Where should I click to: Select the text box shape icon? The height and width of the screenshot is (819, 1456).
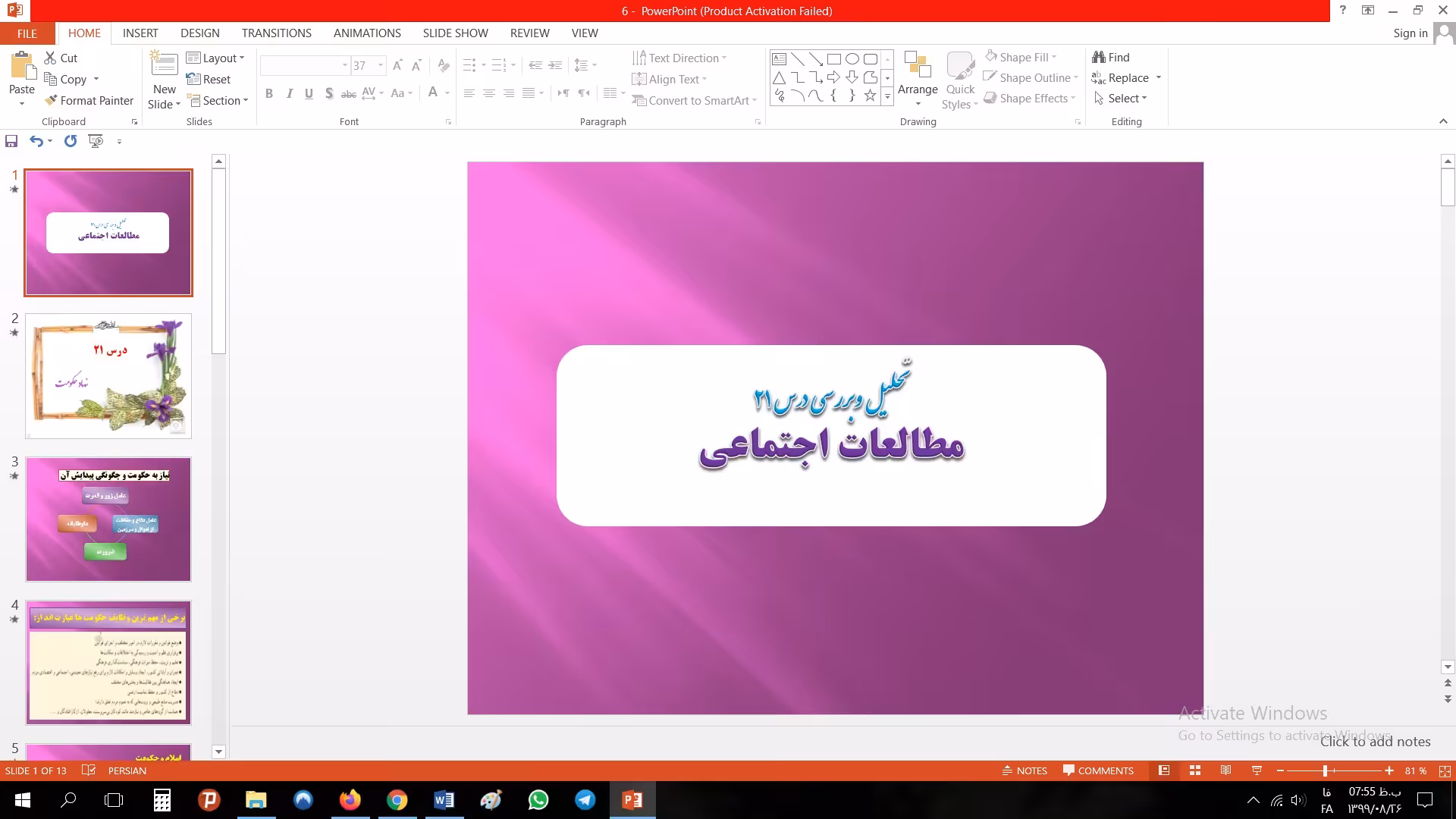tap(779, 59)
